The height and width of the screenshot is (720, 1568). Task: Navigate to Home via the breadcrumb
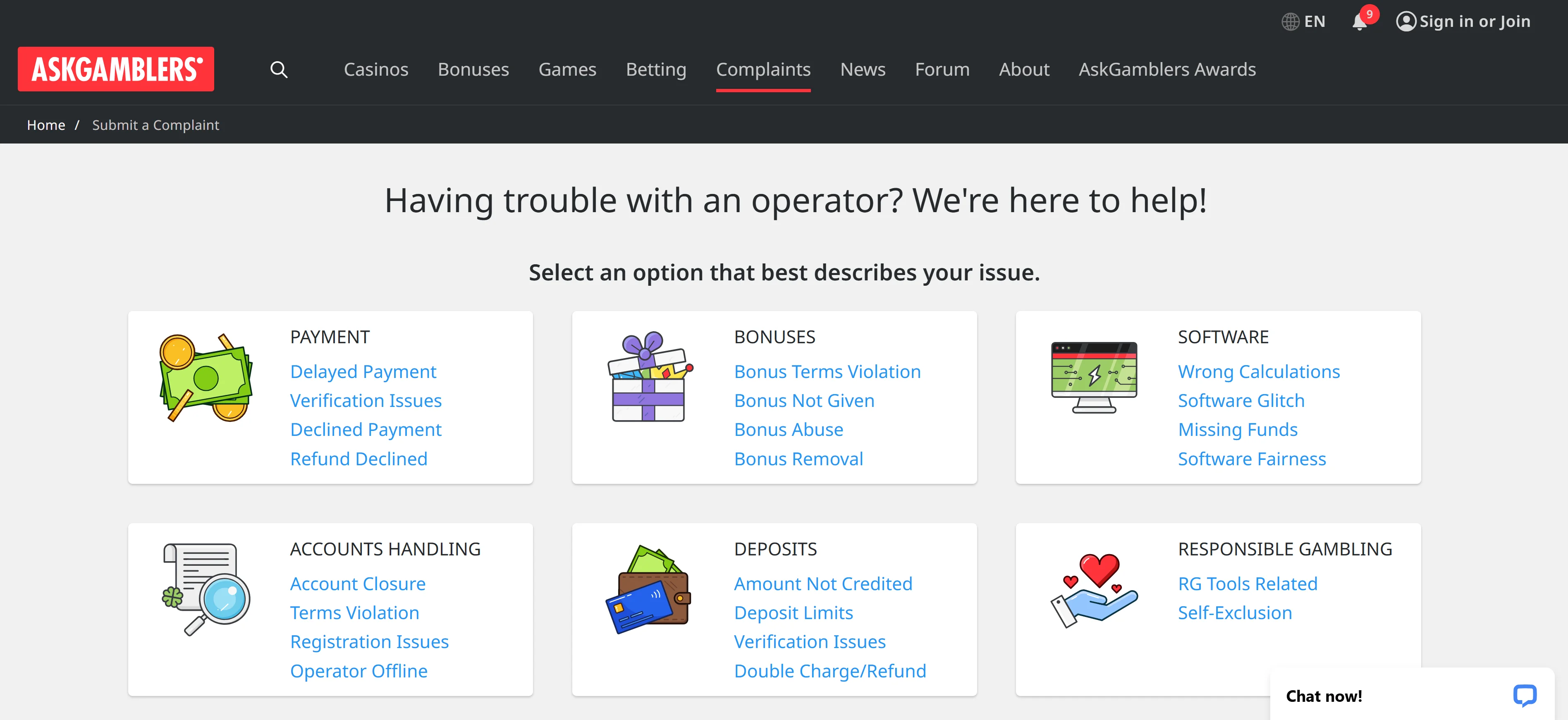tap(45, 125)
